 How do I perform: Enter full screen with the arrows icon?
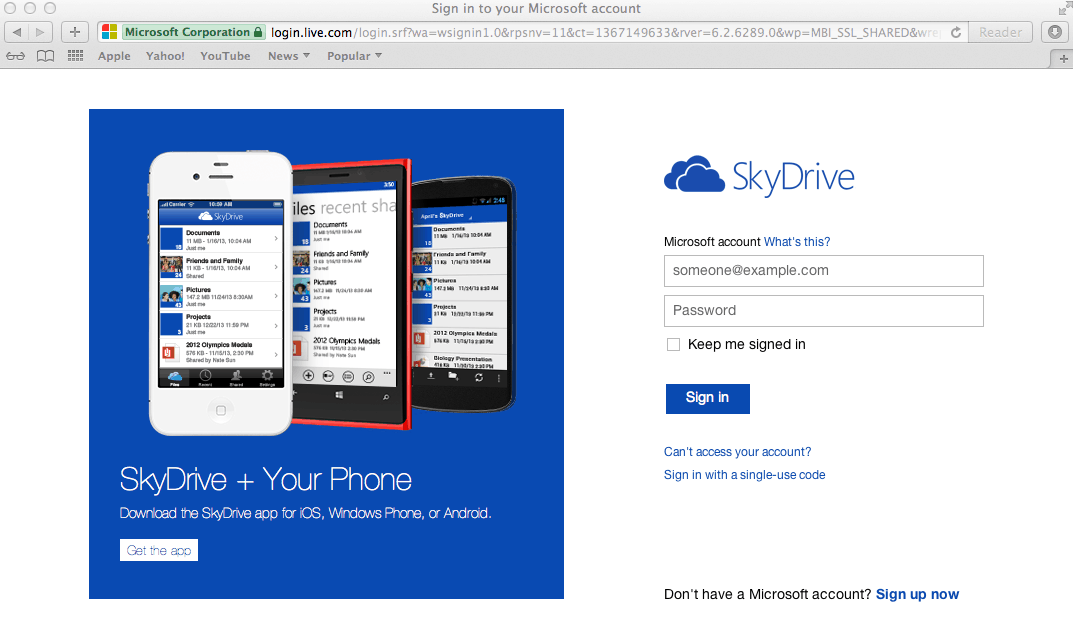coord(1065,8)
